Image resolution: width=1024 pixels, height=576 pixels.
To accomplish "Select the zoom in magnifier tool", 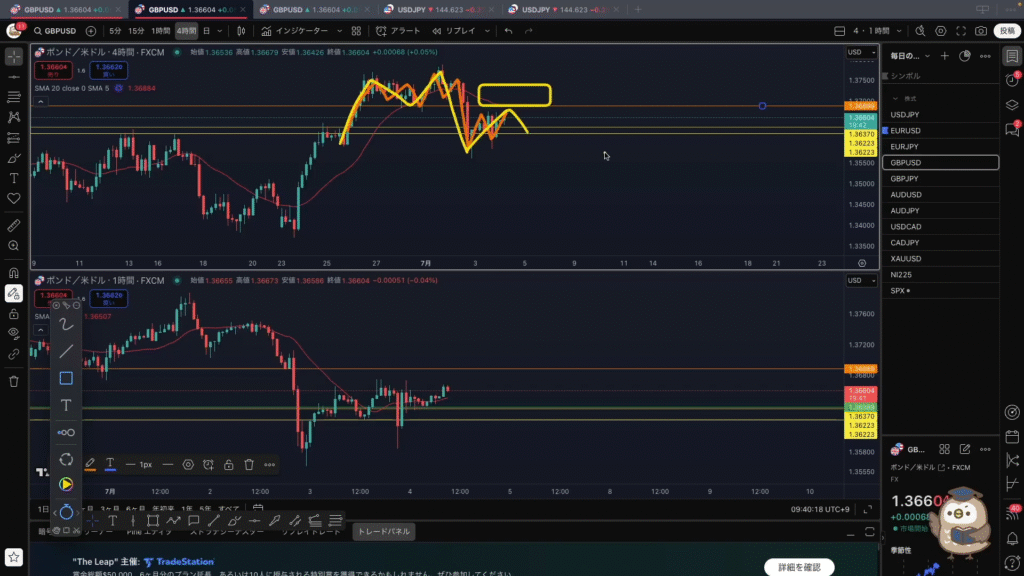I will point(14,246).
